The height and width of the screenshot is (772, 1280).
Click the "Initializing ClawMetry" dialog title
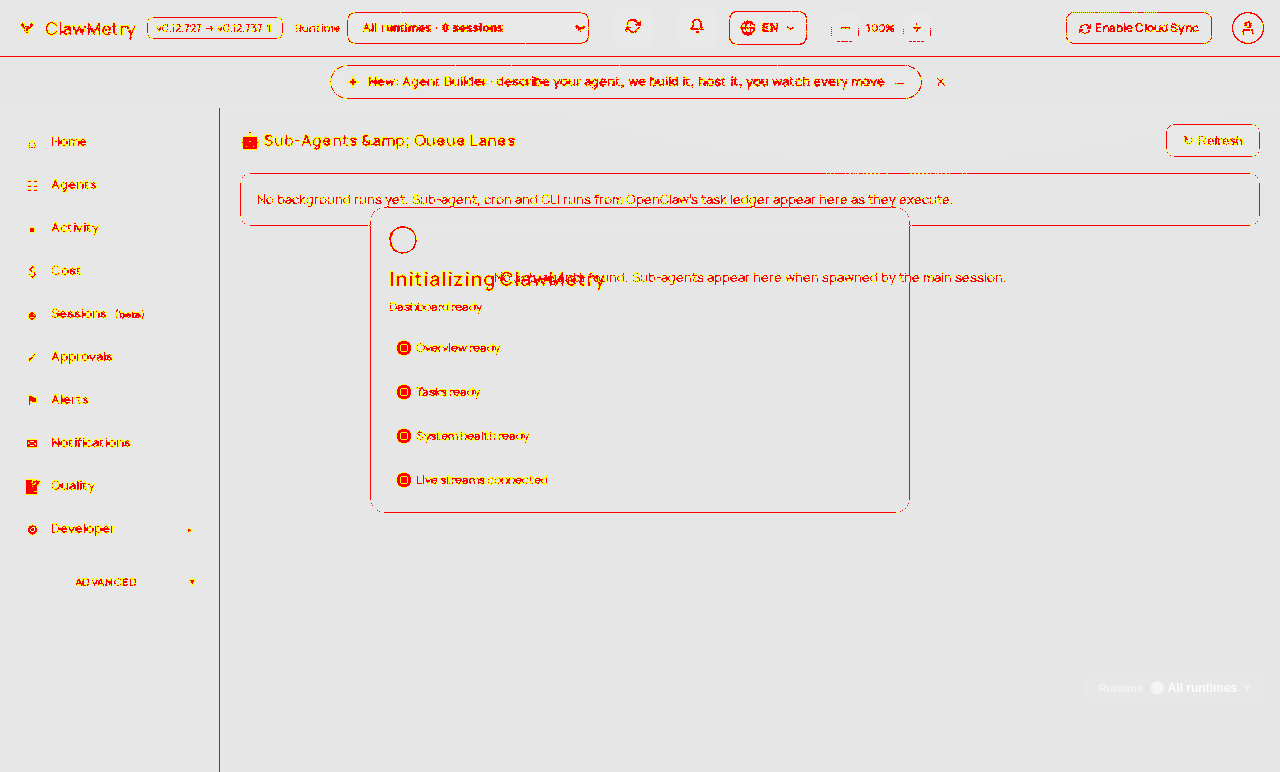tap(497, 280)
